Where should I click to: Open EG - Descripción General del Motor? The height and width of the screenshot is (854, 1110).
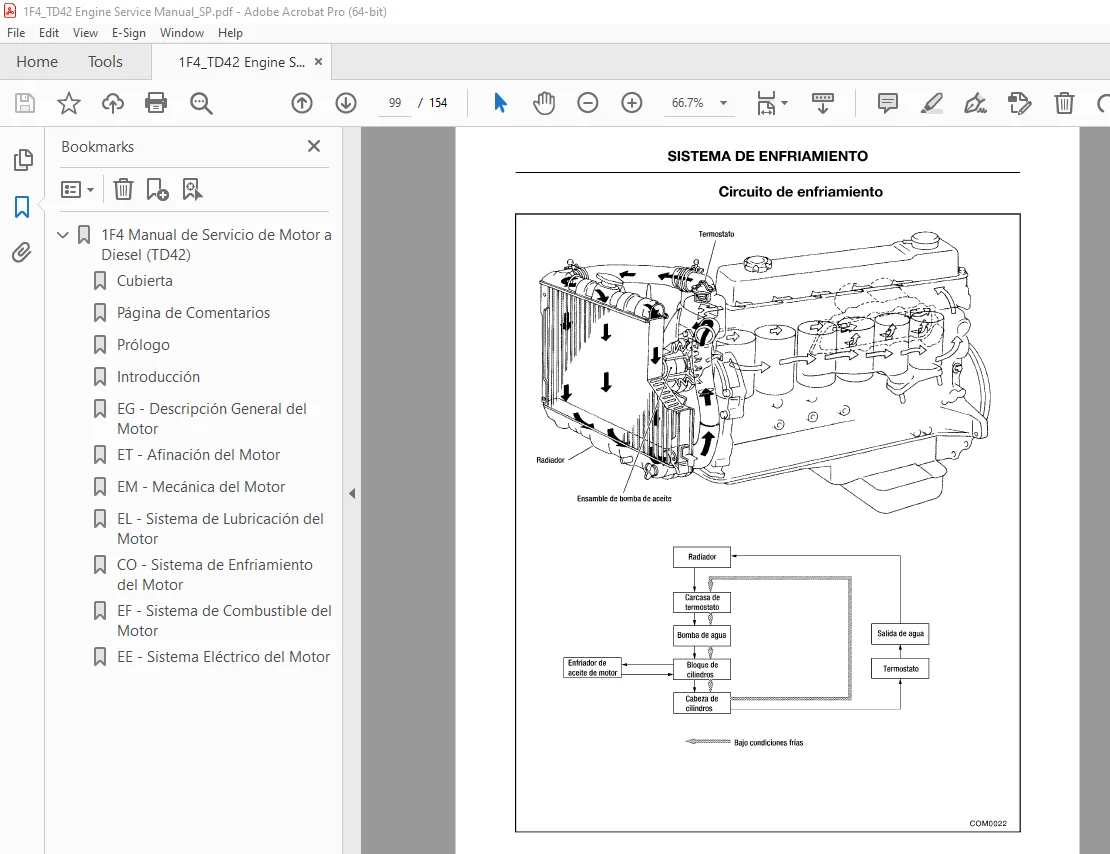(212, 419)
